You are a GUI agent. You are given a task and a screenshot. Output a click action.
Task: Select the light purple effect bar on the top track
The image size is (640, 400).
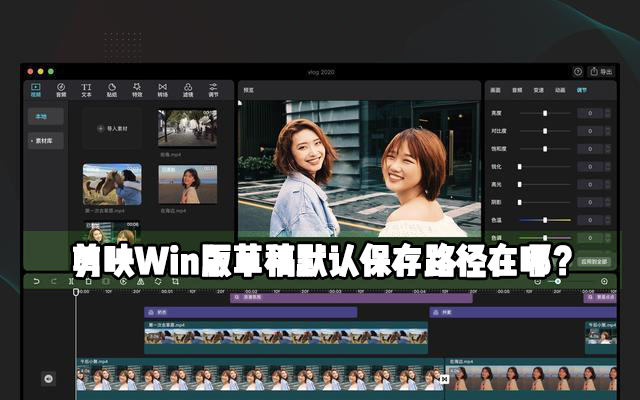point(351,298)
